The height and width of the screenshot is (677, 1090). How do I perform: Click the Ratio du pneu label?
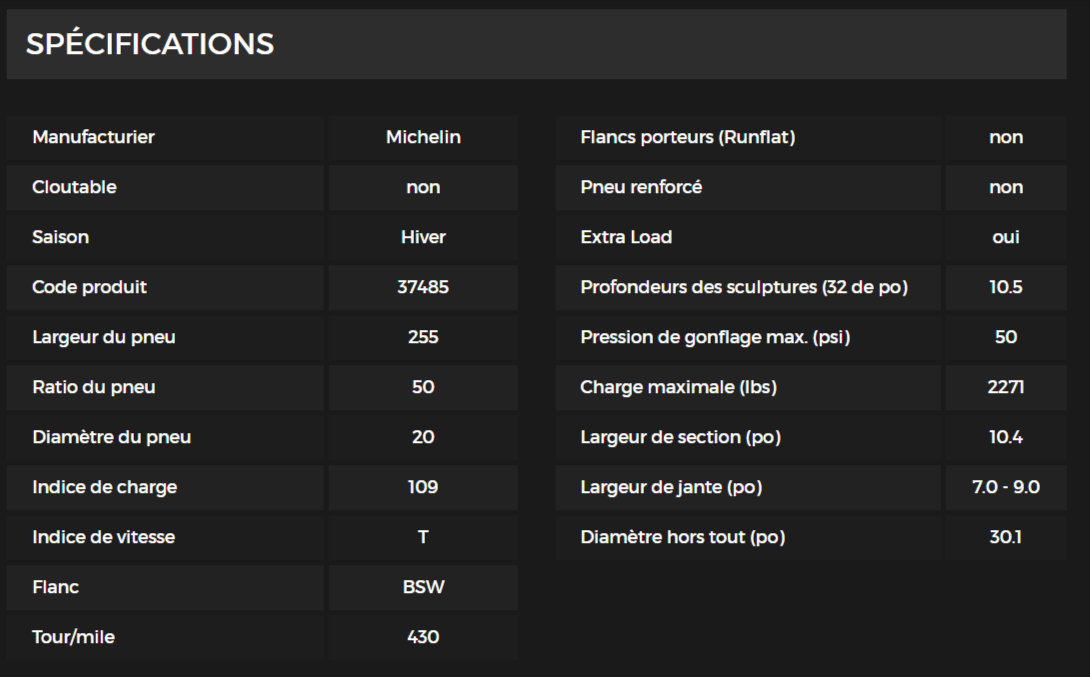94,387
